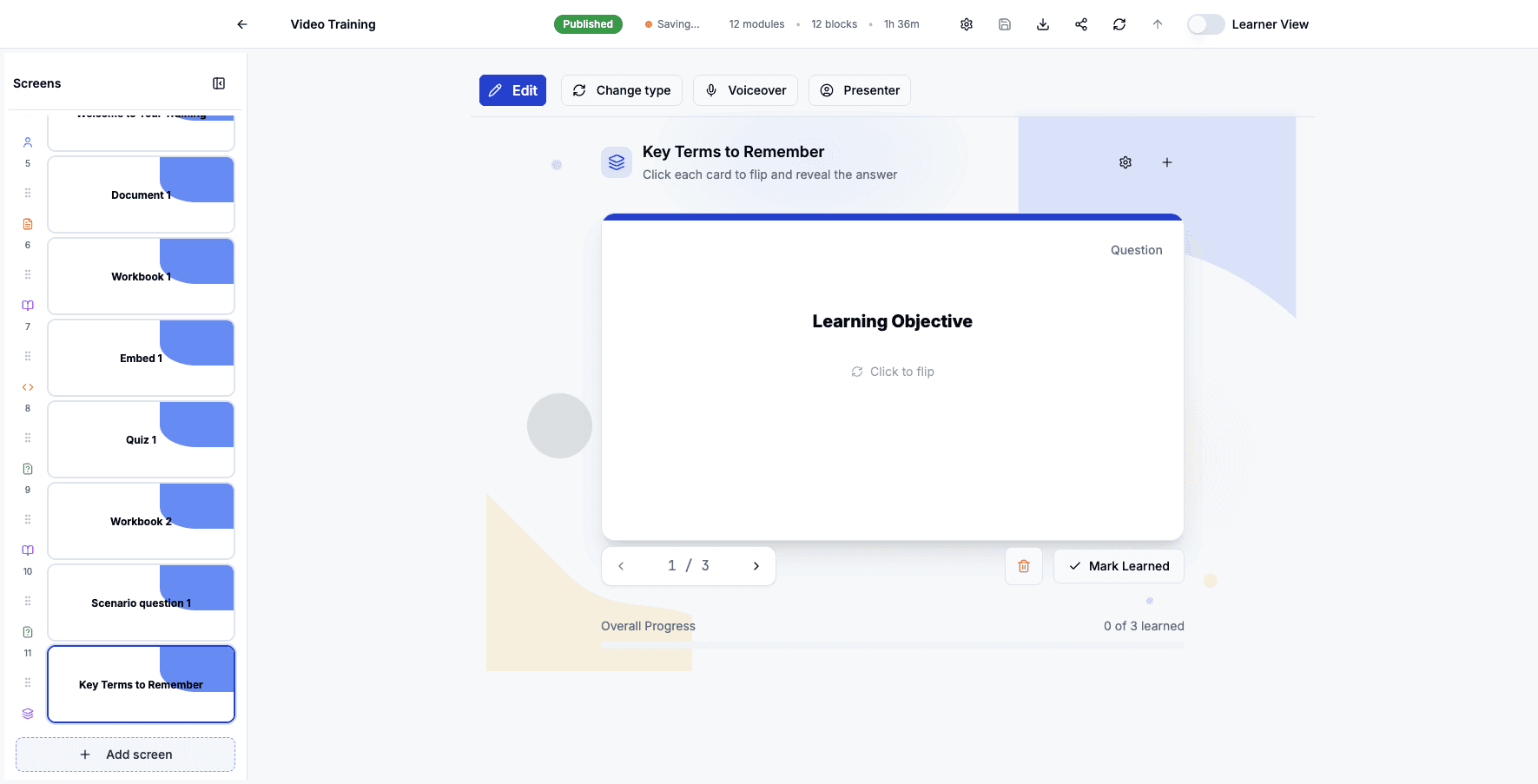This screenshot has height=784, width=1538.
Task: Mark the flashcard as learned
Action: [1119, 565]
